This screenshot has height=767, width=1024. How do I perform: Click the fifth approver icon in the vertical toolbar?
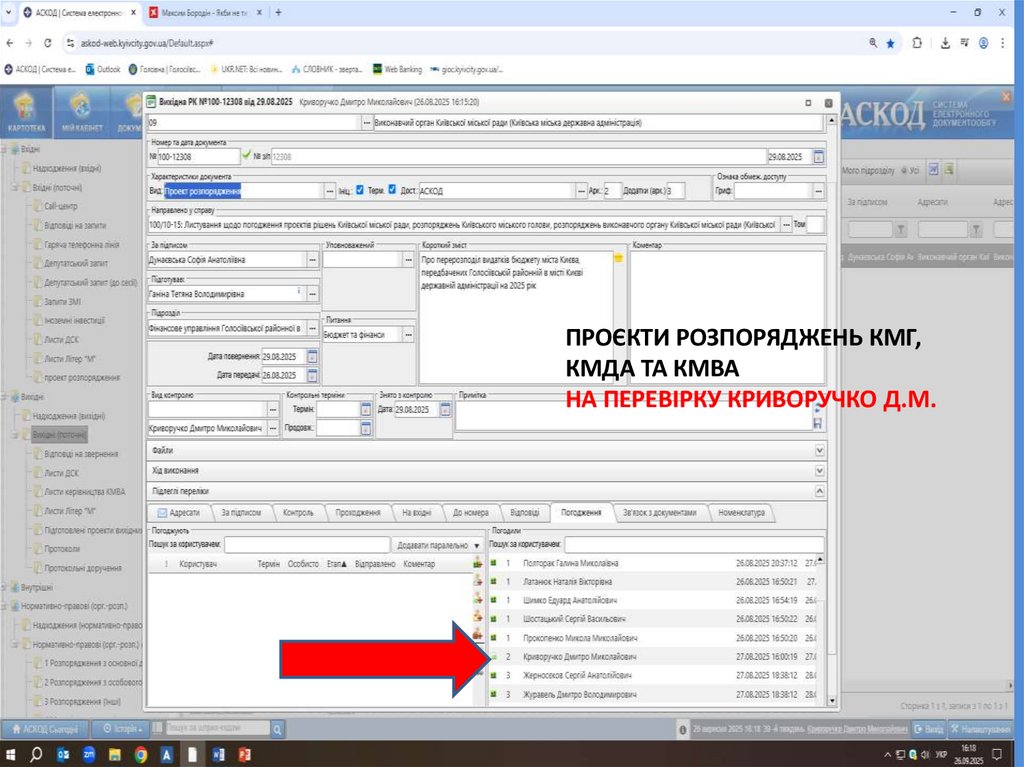point(478,633)
